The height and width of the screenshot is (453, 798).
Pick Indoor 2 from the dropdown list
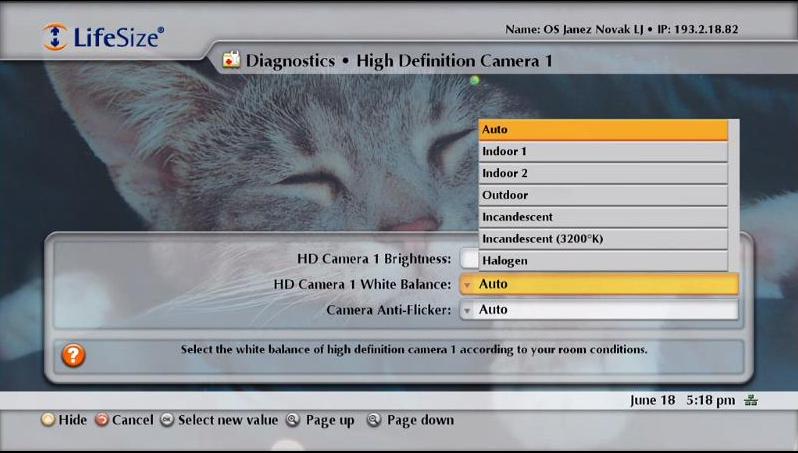603,174
